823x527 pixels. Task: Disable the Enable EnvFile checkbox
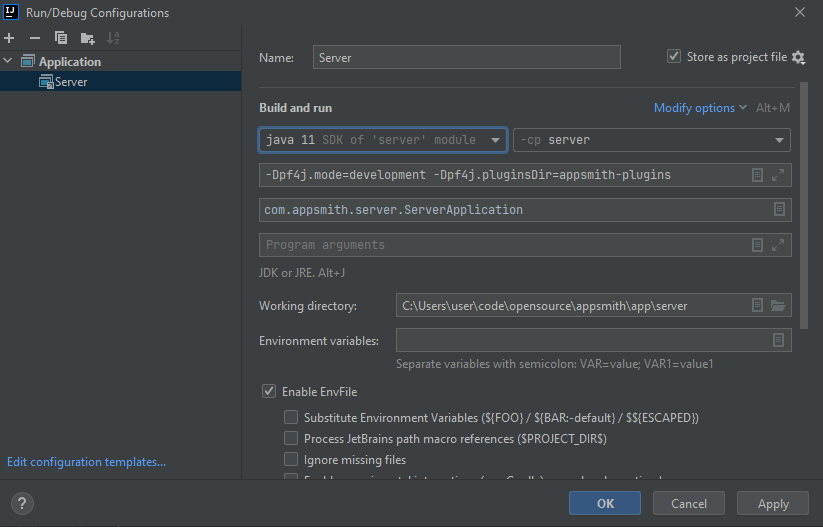click(x=269, y=392)
